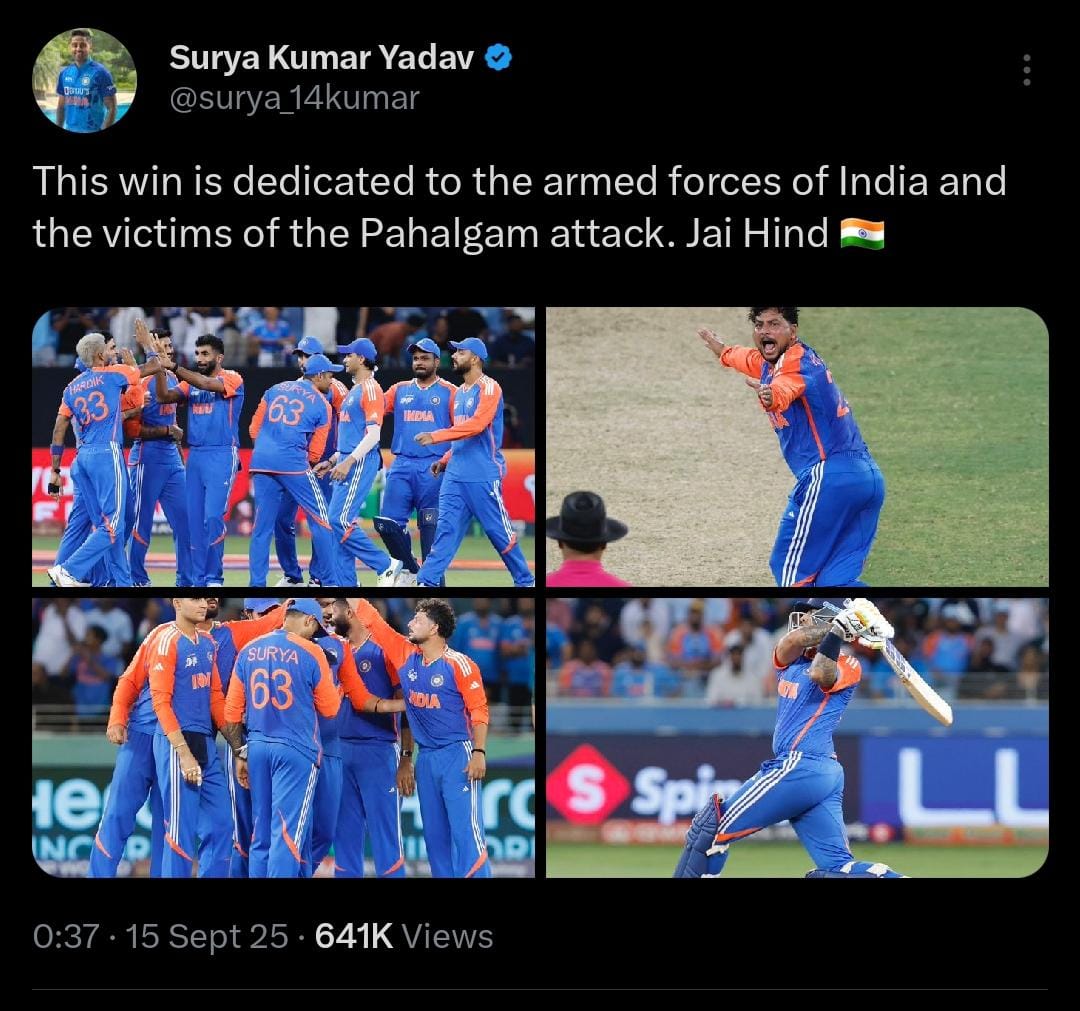
Task: Click the 0:37 post timestamp
Action: coord(66,937)
